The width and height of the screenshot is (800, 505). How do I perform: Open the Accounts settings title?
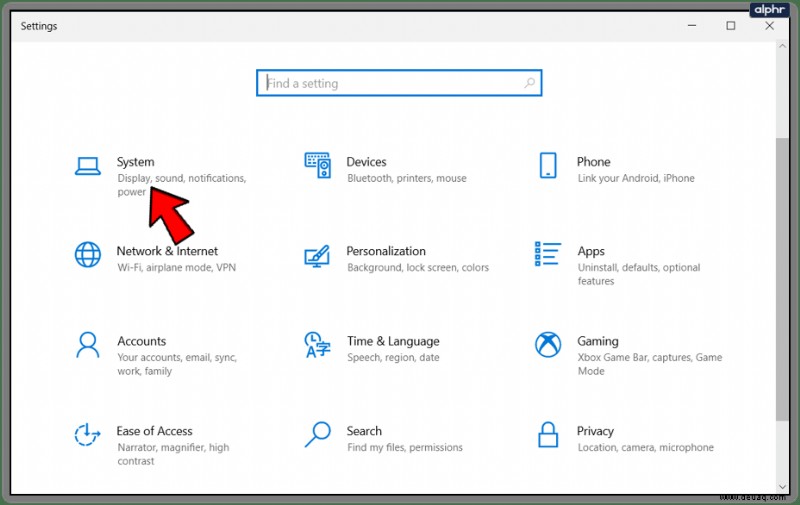[x=142, y=341]
